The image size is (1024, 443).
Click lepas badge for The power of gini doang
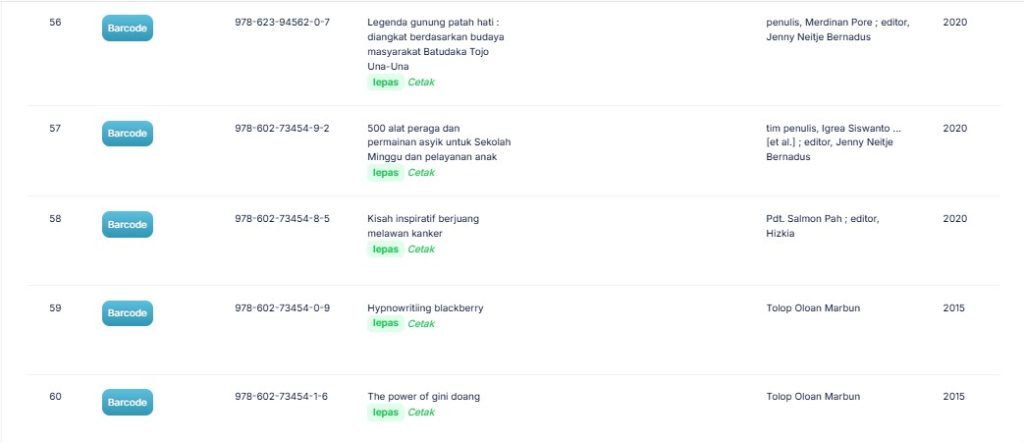click(385, 413)
